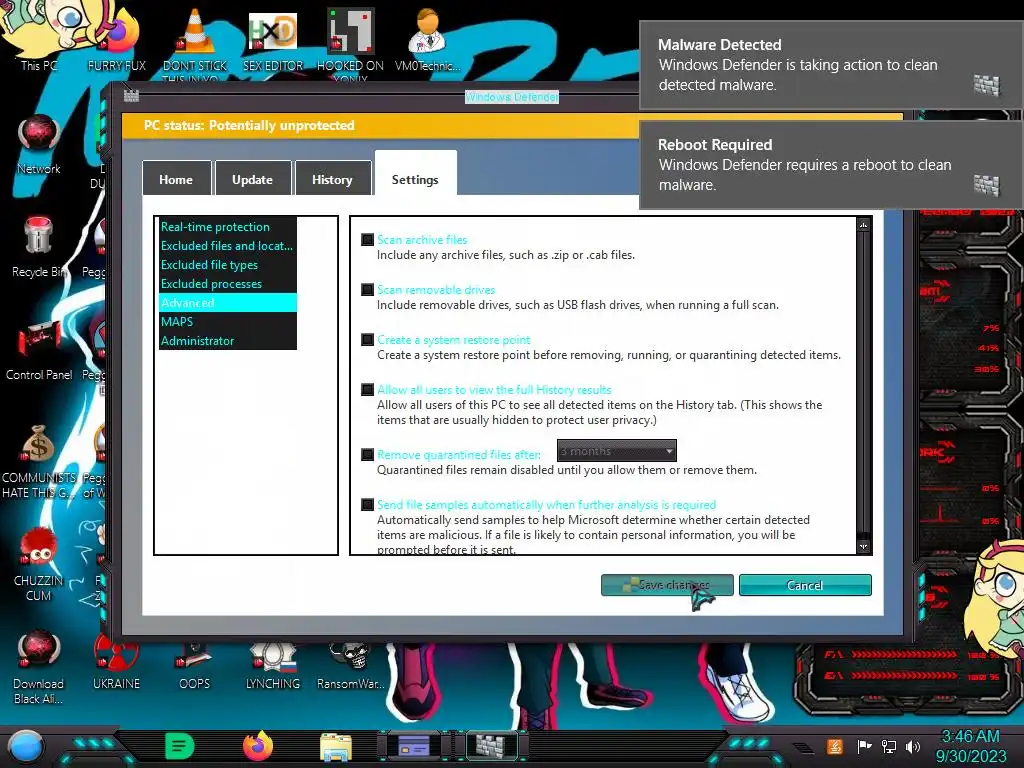Open the Network desktop icon
The image size is (1024, 768).
click(39, 144)
